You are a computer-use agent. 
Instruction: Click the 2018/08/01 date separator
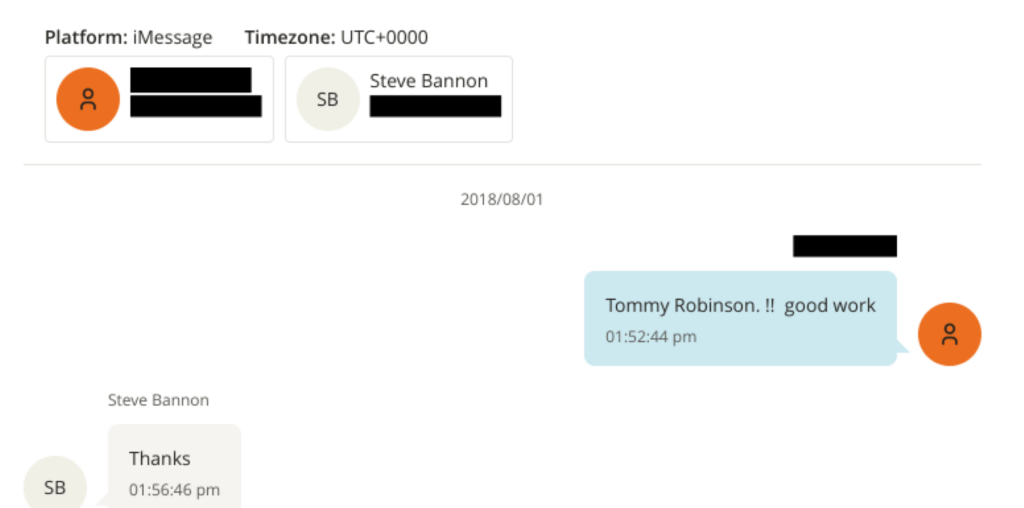(x=502, y=199)
